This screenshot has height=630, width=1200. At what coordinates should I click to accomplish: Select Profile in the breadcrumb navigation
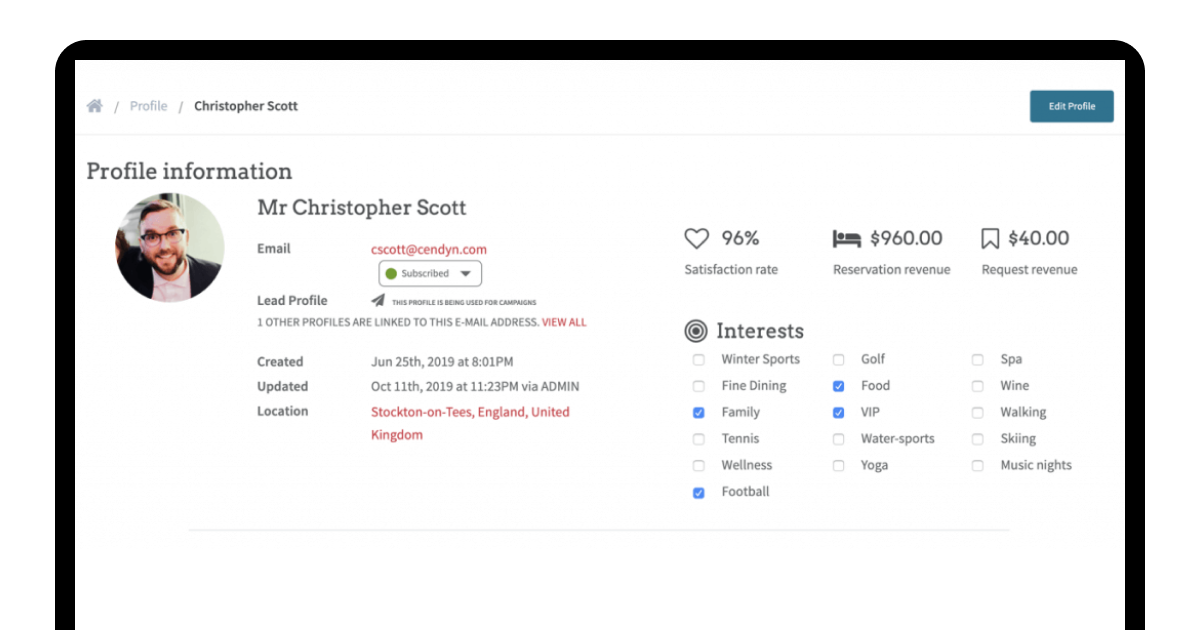coord(148,105)
